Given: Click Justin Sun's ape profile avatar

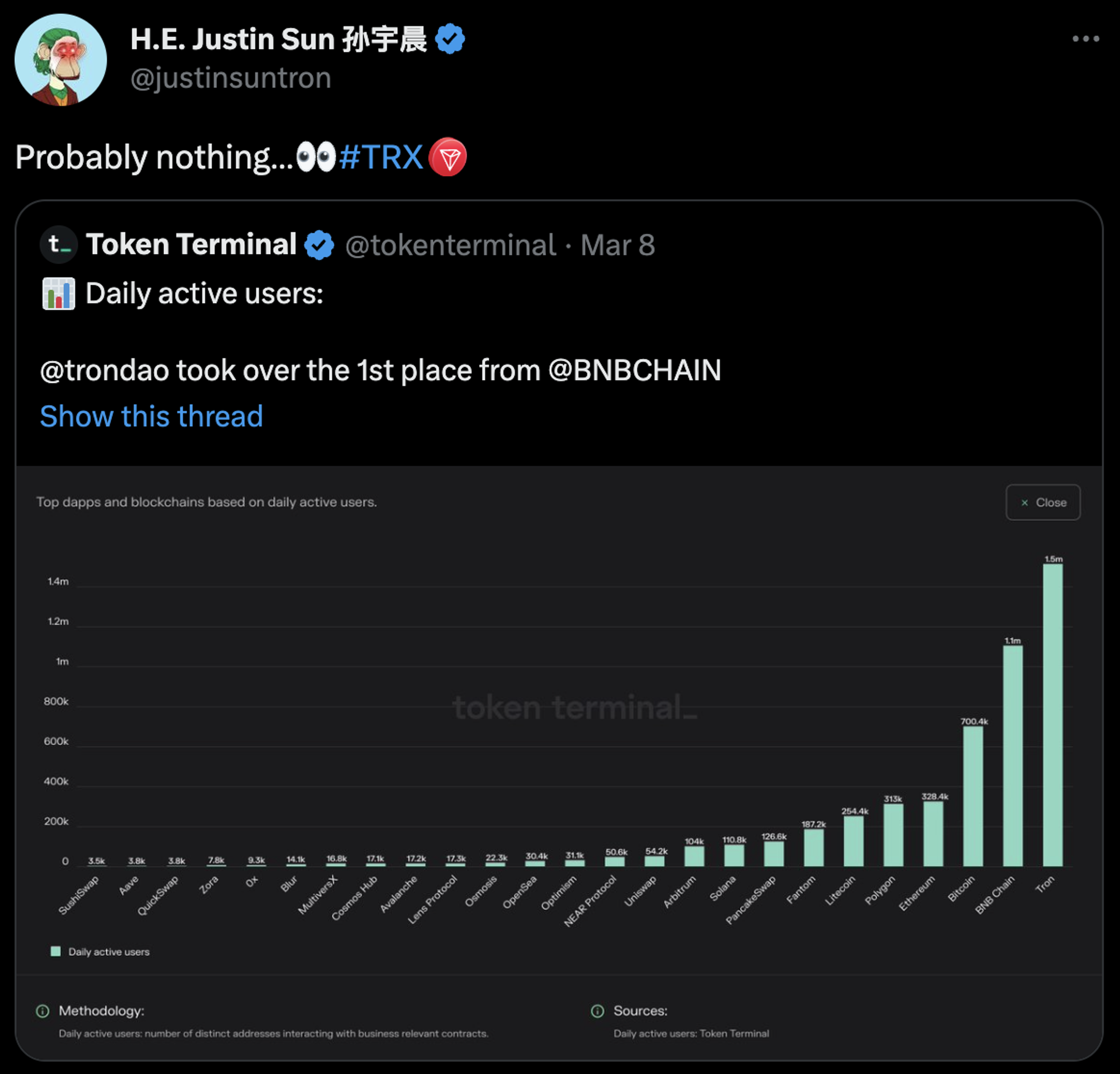Looking at the screenshot, I should [x=61, y=60].
